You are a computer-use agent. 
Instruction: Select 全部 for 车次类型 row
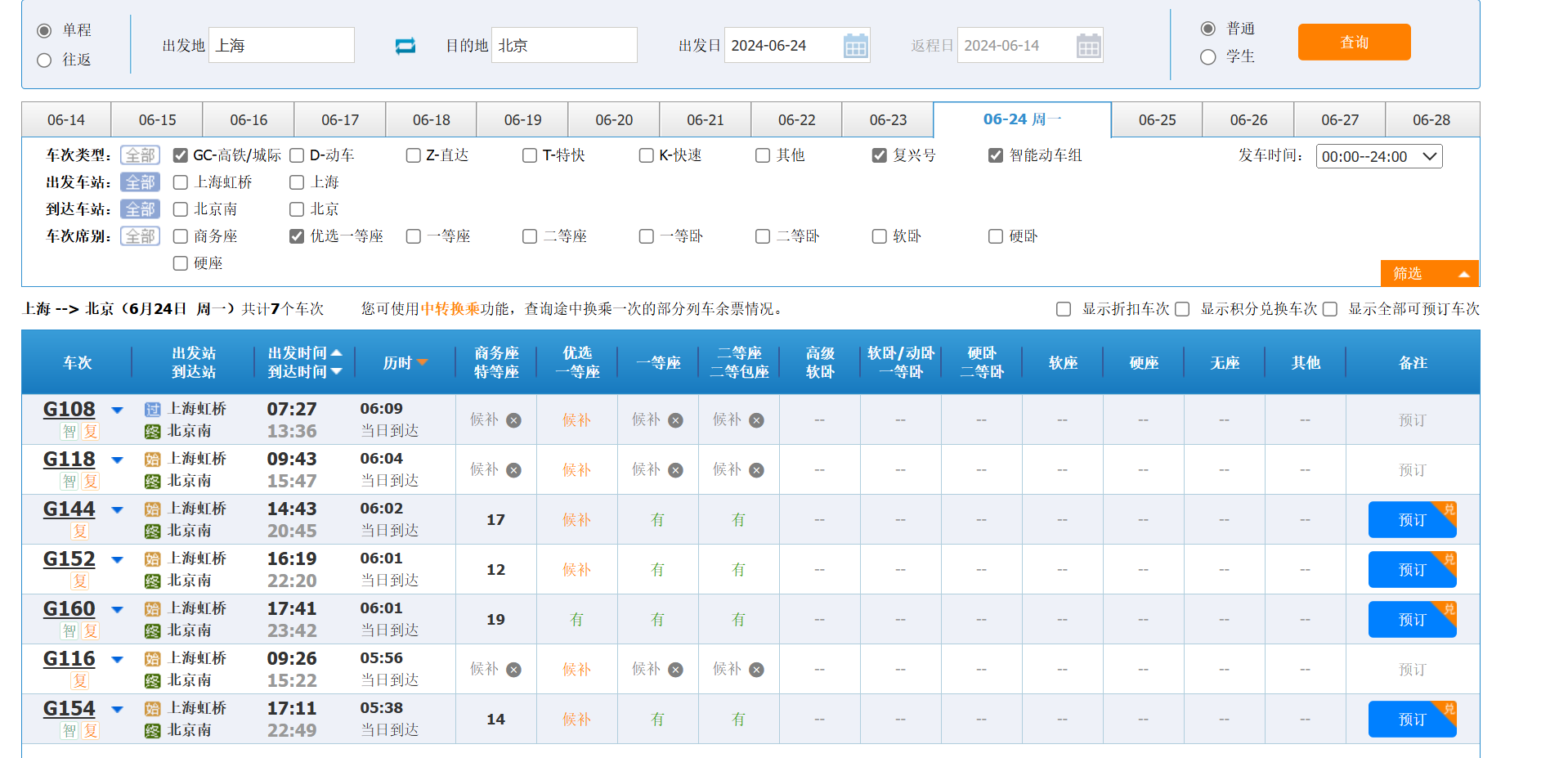[x=140, y=155]
